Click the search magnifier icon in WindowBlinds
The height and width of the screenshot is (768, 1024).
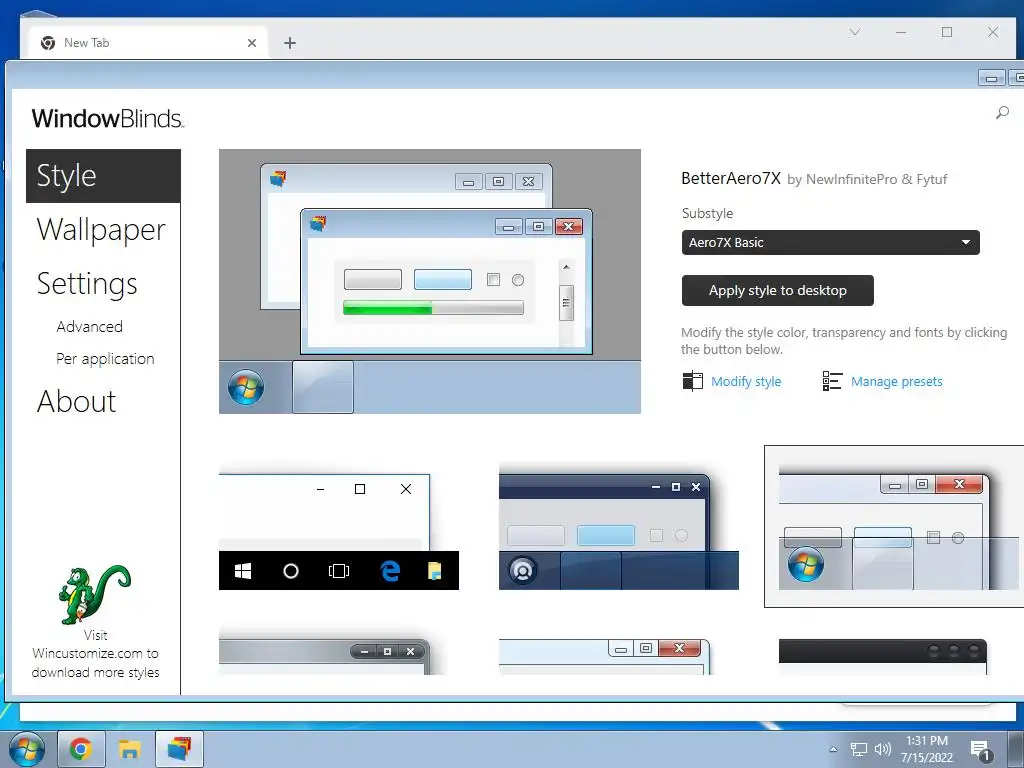click(1002, 113)
